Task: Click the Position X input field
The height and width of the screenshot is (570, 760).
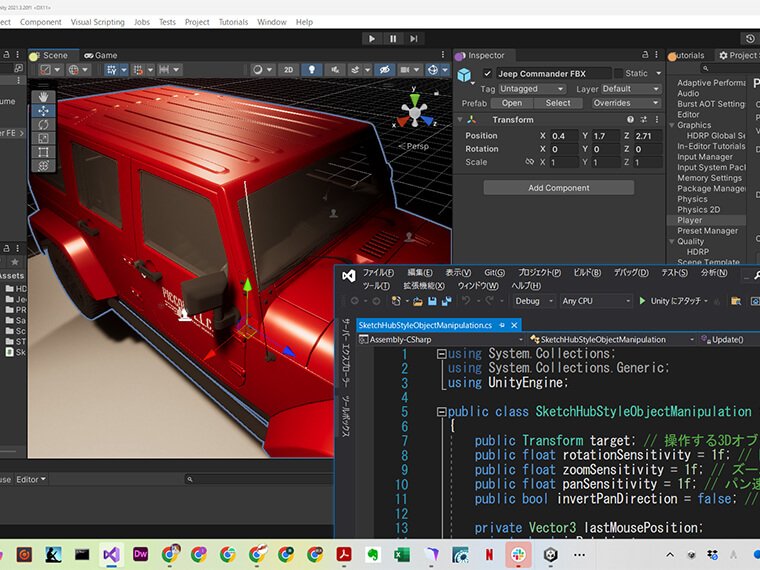Action: (x=564, y=136)
